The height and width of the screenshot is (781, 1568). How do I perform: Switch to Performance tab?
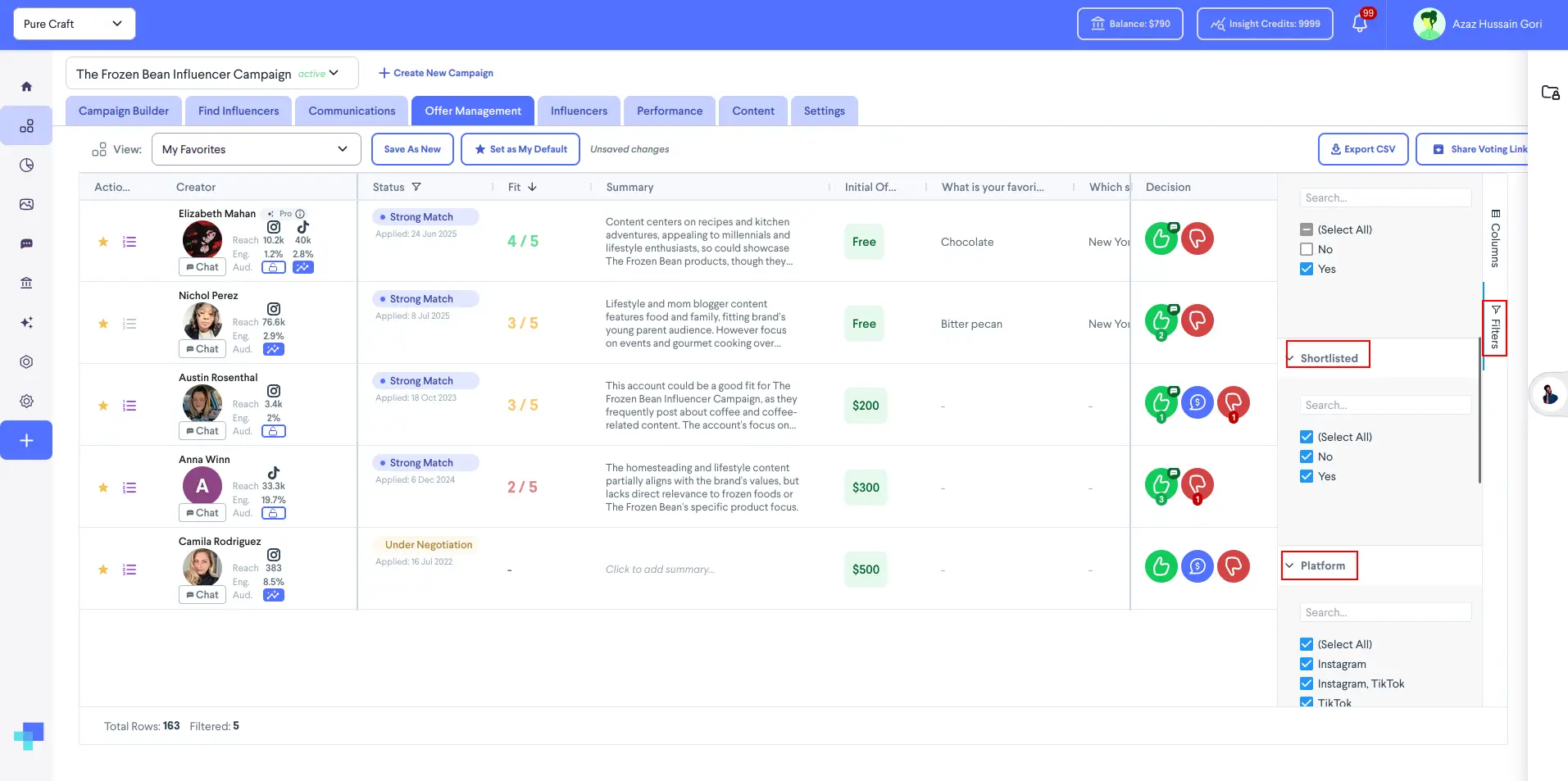(x=670, y=111)
